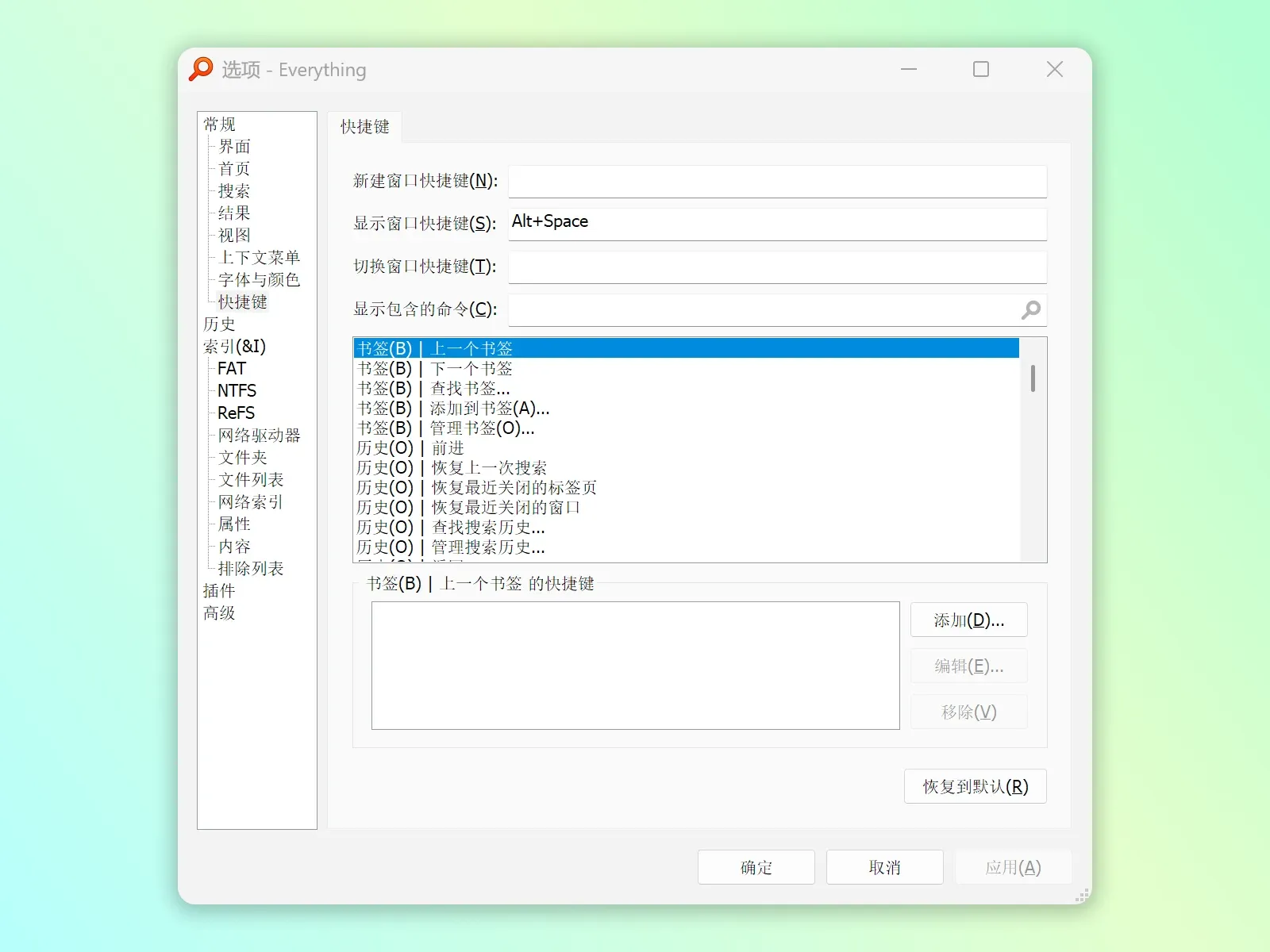This screenshot has width=1270, height=952.
Task: Click the 恢复到默认(R) button
Action: (x=976, y=787)
